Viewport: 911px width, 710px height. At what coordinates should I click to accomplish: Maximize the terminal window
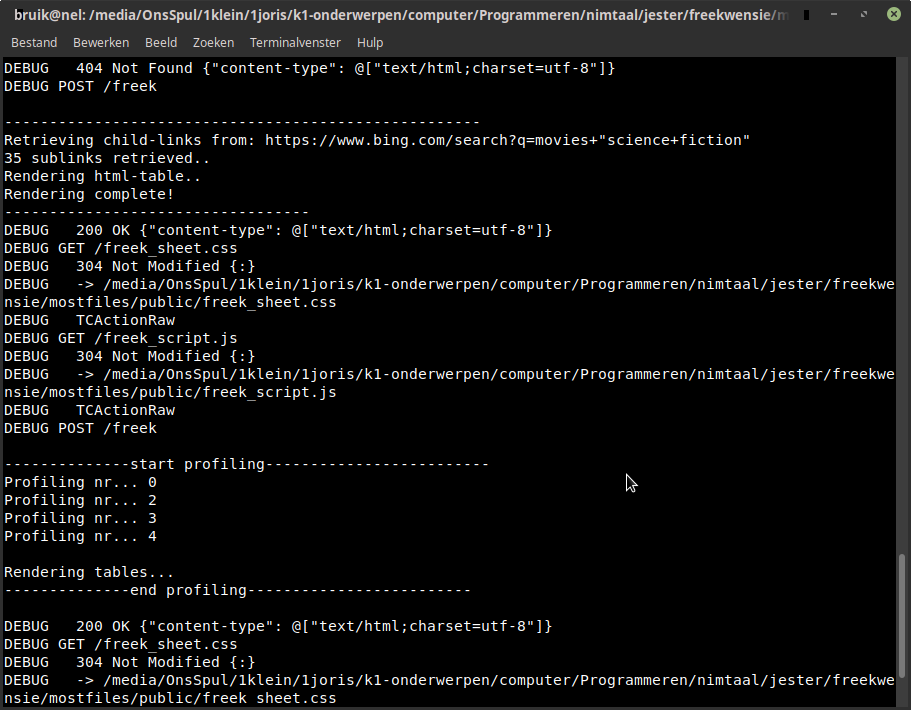[x=864, y=15]
